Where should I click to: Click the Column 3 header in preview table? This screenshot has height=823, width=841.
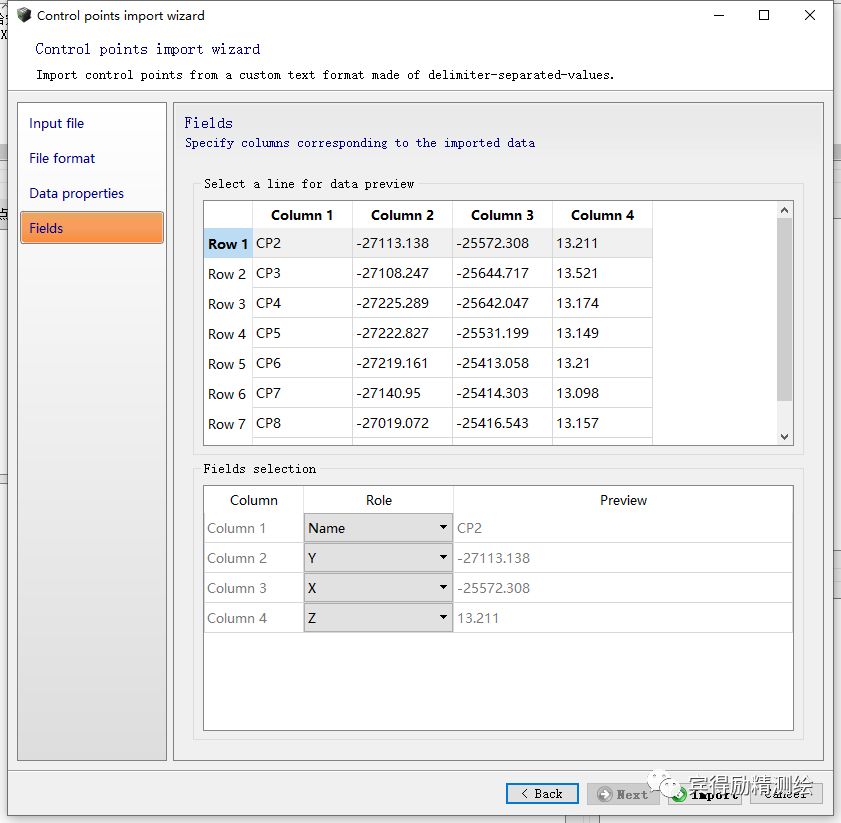pyautogui.click(x=502, y=215)
